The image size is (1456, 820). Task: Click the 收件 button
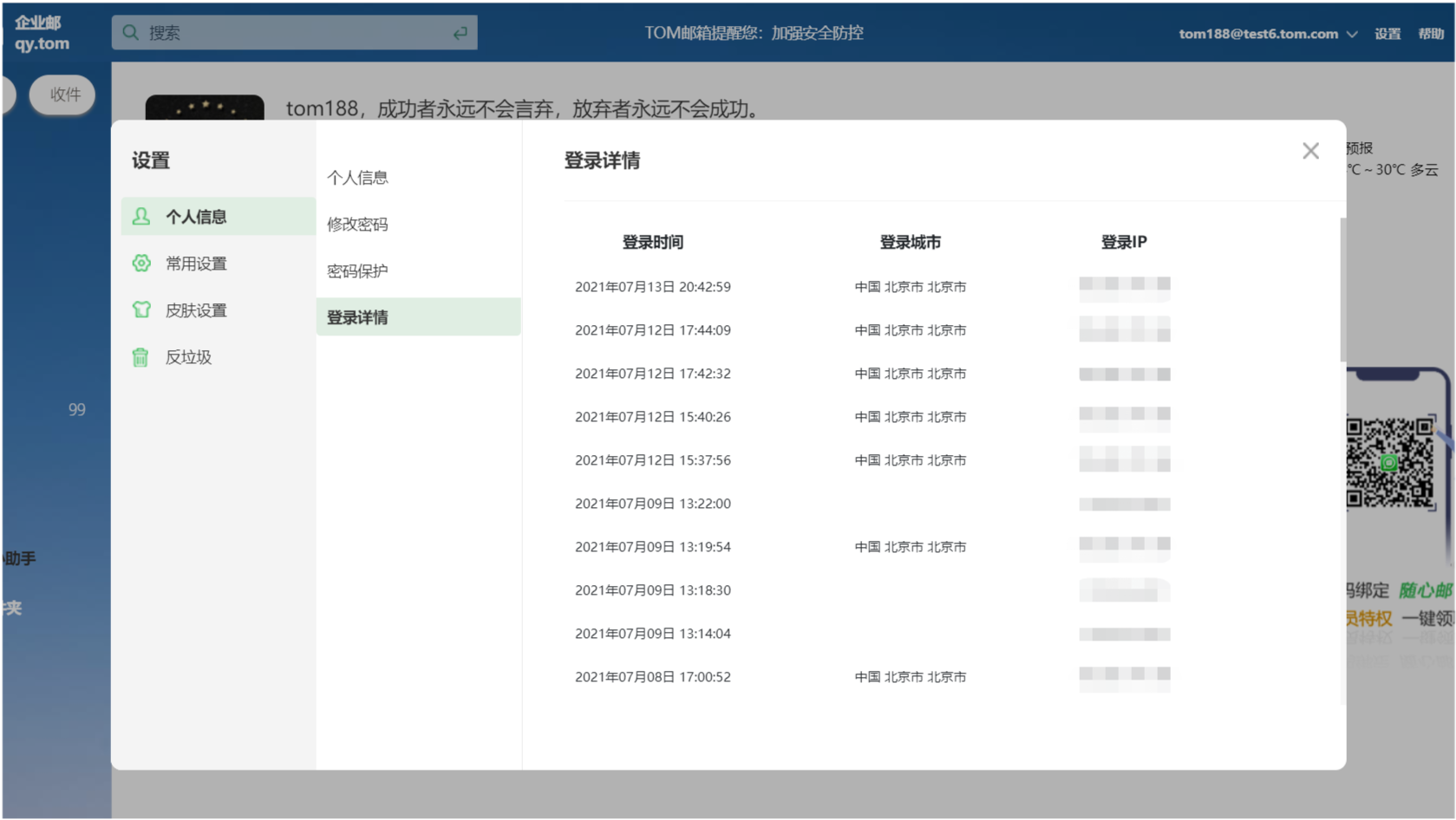point(62,95)
